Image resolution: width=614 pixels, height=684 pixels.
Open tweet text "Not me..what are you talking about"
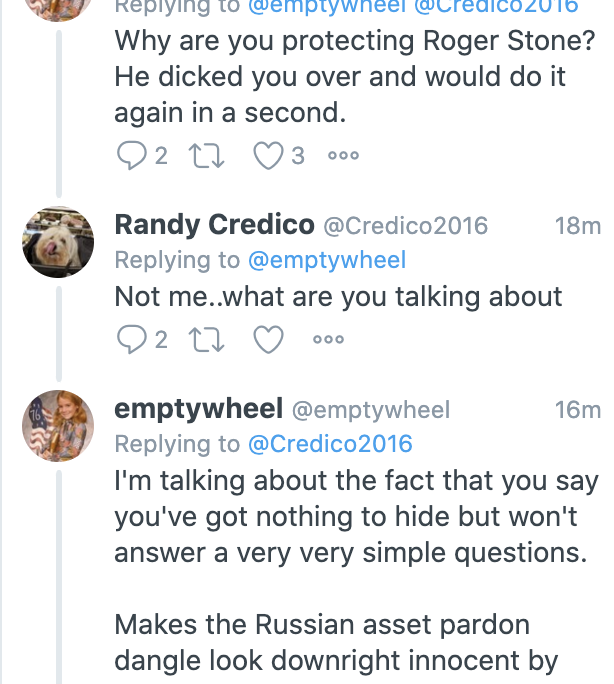338,297
